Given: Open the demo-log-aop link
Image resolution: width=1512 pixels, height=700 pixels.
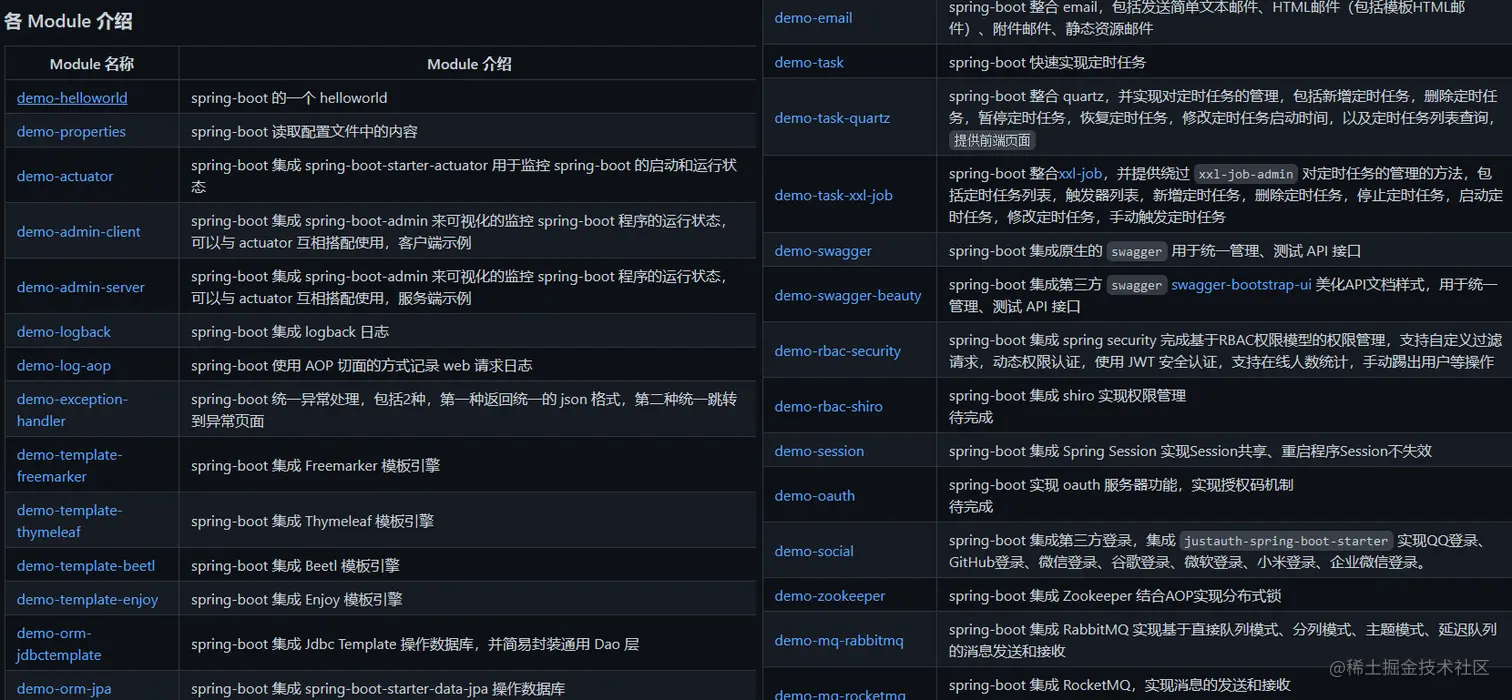Looking at the screenshot, I should (x=64, y=366).
